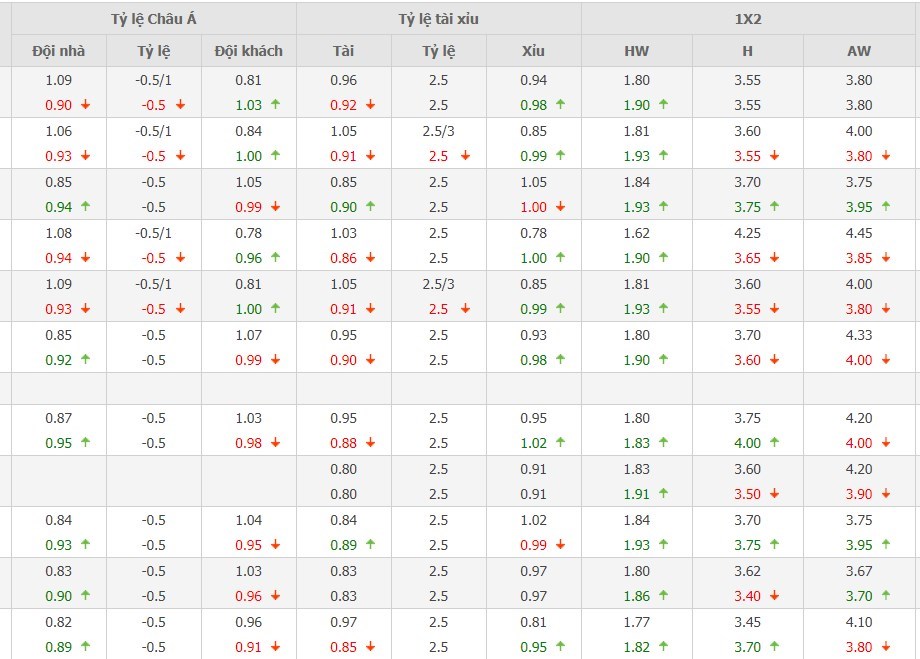Click the green up arrow beside 1.86
The width and height of the screenshot is (920, 659).
(x=663, y=596)
